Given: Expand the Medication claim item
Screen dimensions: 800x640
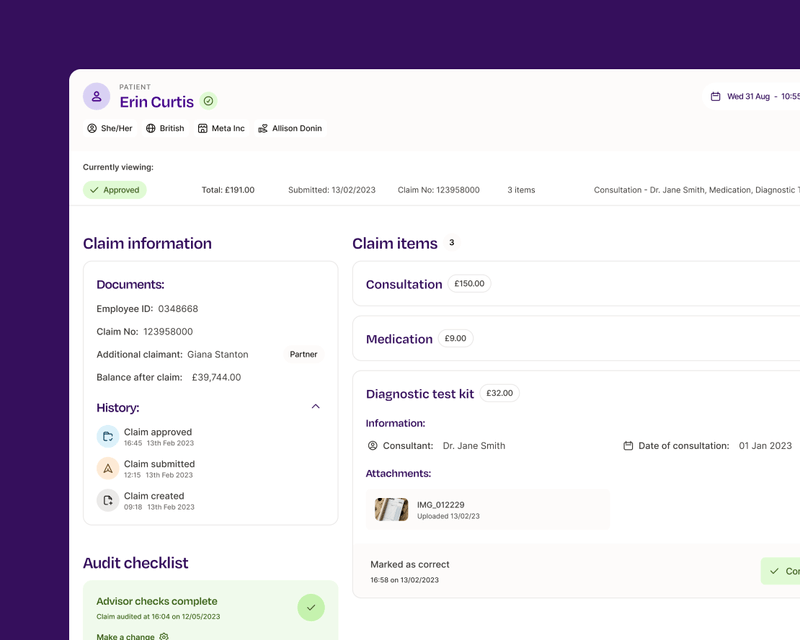Looking at the screenshot, I should (x=576, y=338).
